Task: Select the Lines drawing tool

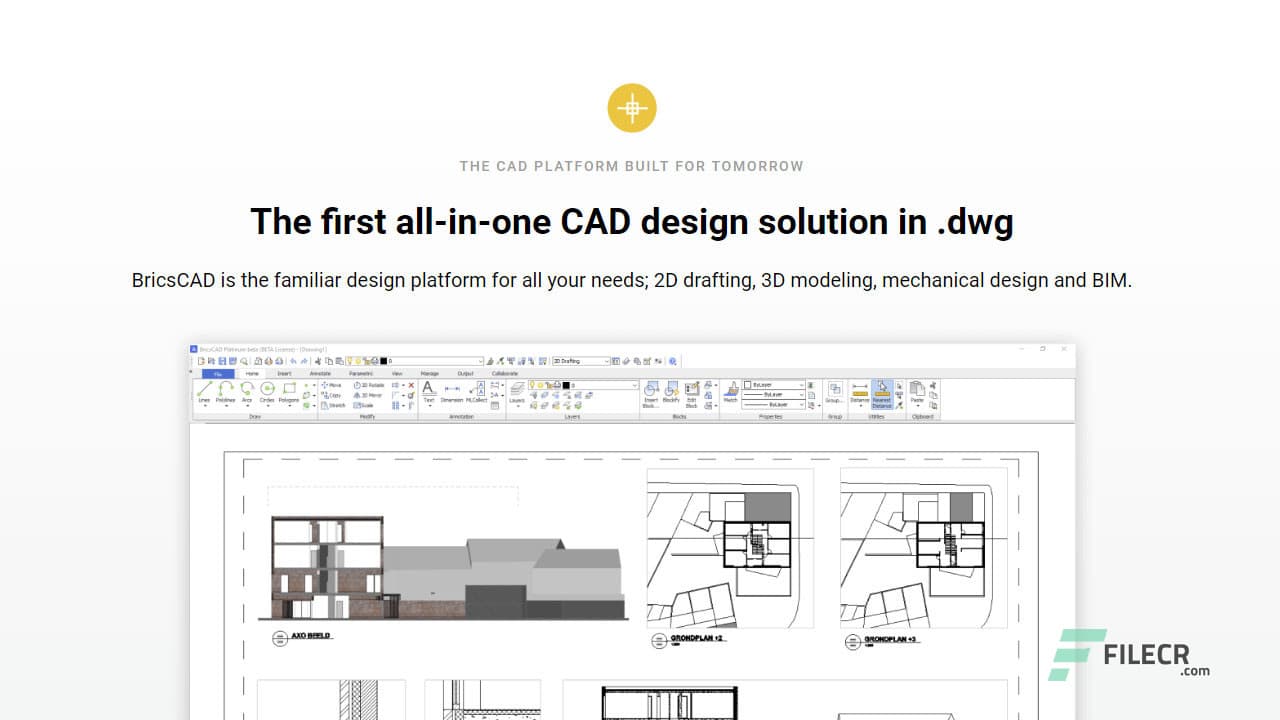Action: [204, 392]
